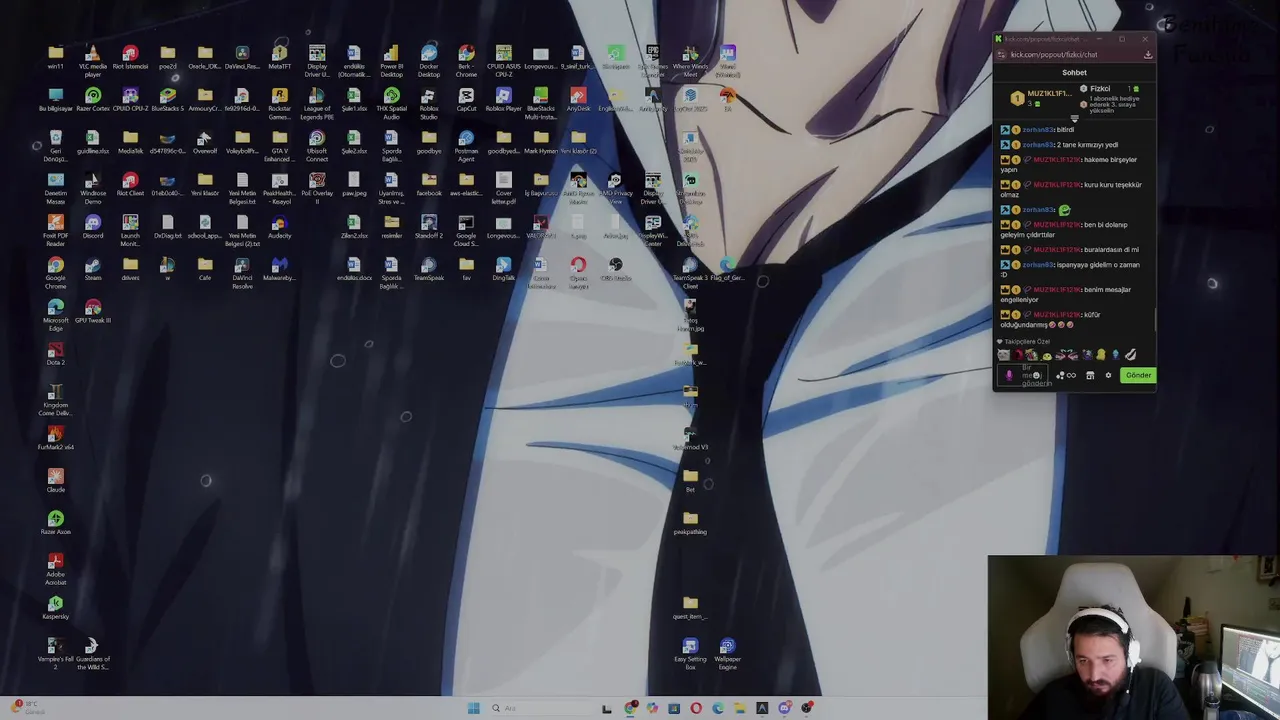Open the Kaspersky desktop shortcut

pos(55,607)
